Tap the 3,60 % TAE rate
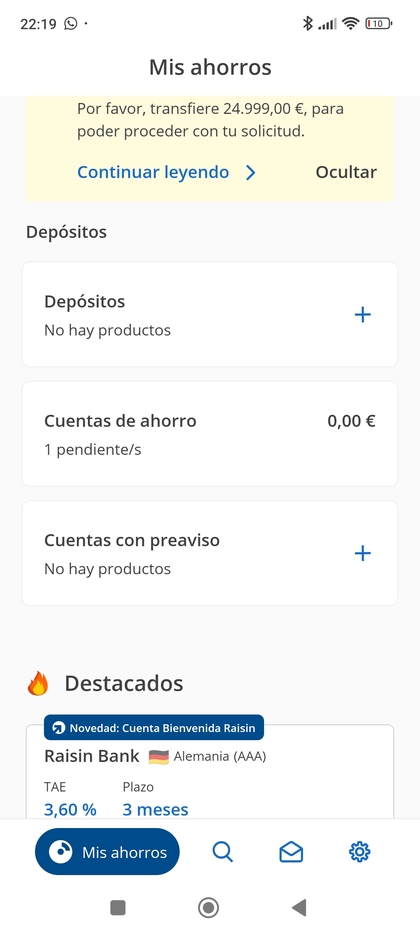This screenshot has height=933, width=420. tap(70, 809)
